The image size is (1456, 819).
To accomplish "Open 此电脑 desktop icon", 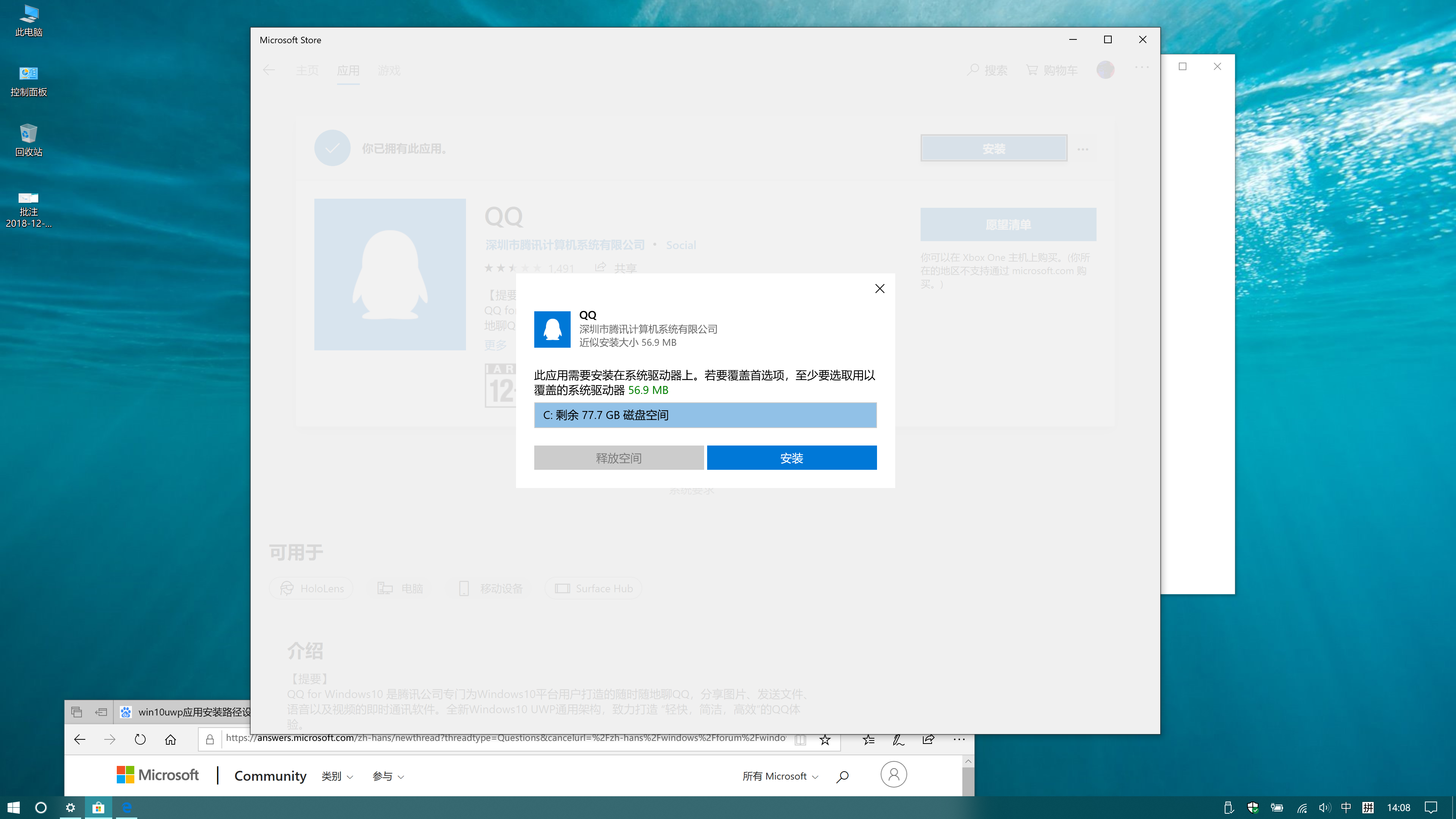I will point(29,20).
